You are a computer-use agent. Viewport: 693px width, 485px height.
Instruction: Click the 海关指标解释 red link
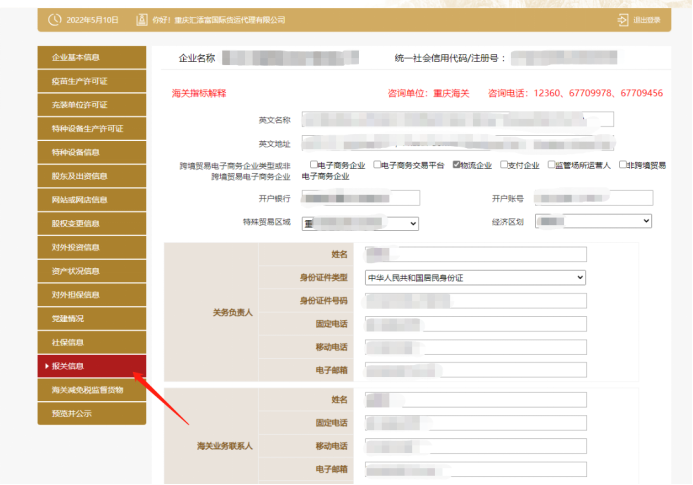pos(199,93)
